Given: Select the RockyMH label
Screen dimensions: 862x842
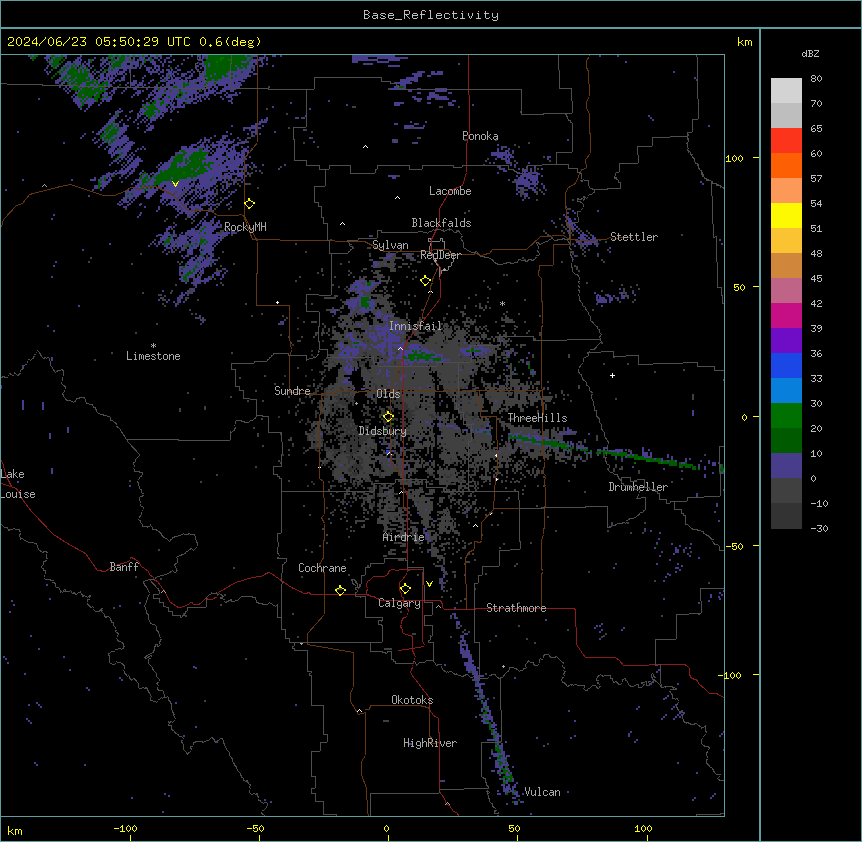Looking at the screenshot, I should pyautogui.click(x=245, y=227).
